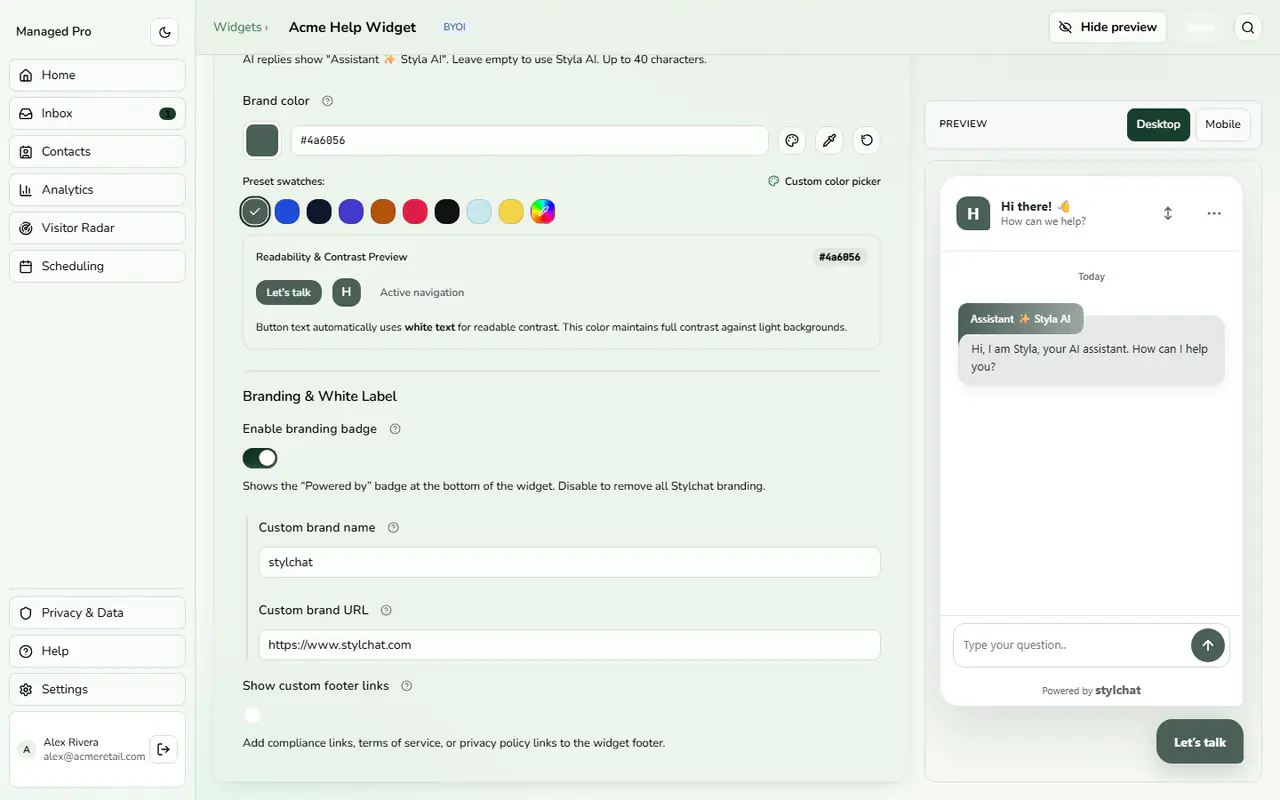
Task: Open Inbox in the sidebar
Action: (97, 113)
